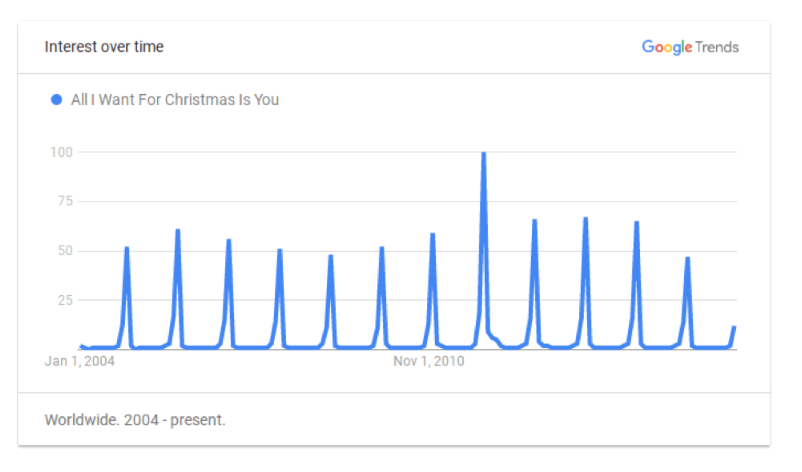Screen dimensions: 802x472
Task: Select the All I Want For Christmas Is You legend label
Action: pos(175,100)
